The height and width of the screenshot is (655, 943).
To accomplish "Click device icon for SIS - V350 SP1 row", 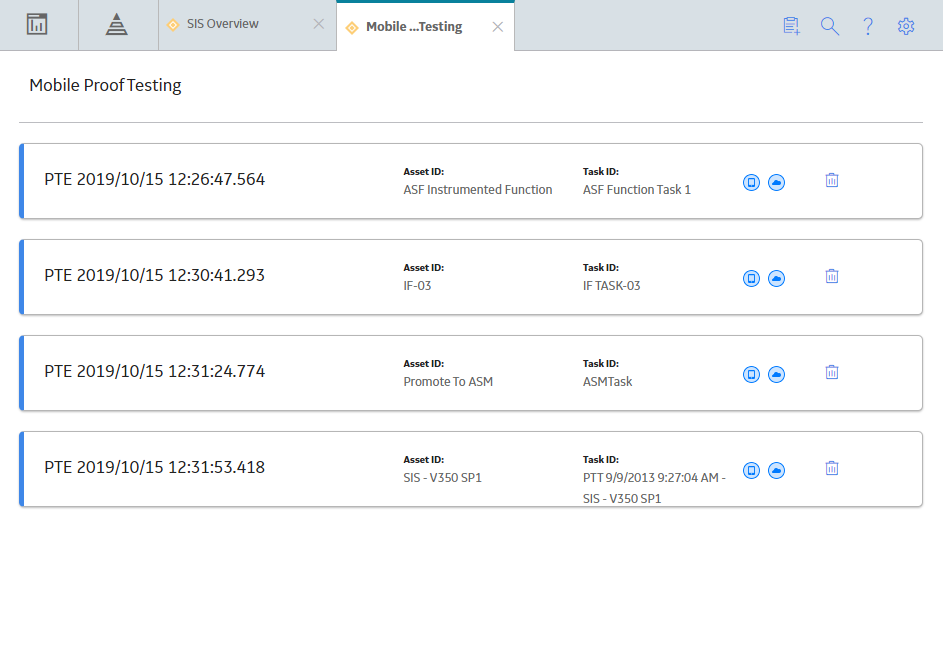I will click(x=751, y=470).
